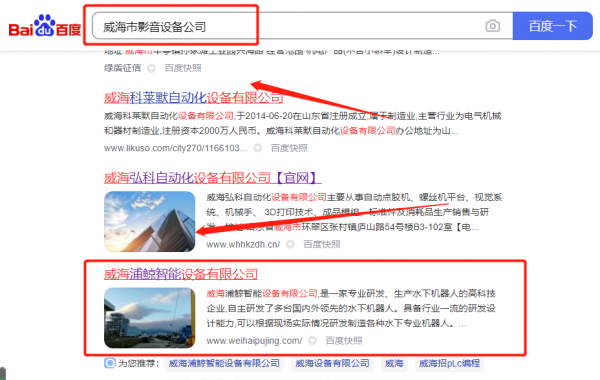Click shield icon after likuso.com URL

258,148
